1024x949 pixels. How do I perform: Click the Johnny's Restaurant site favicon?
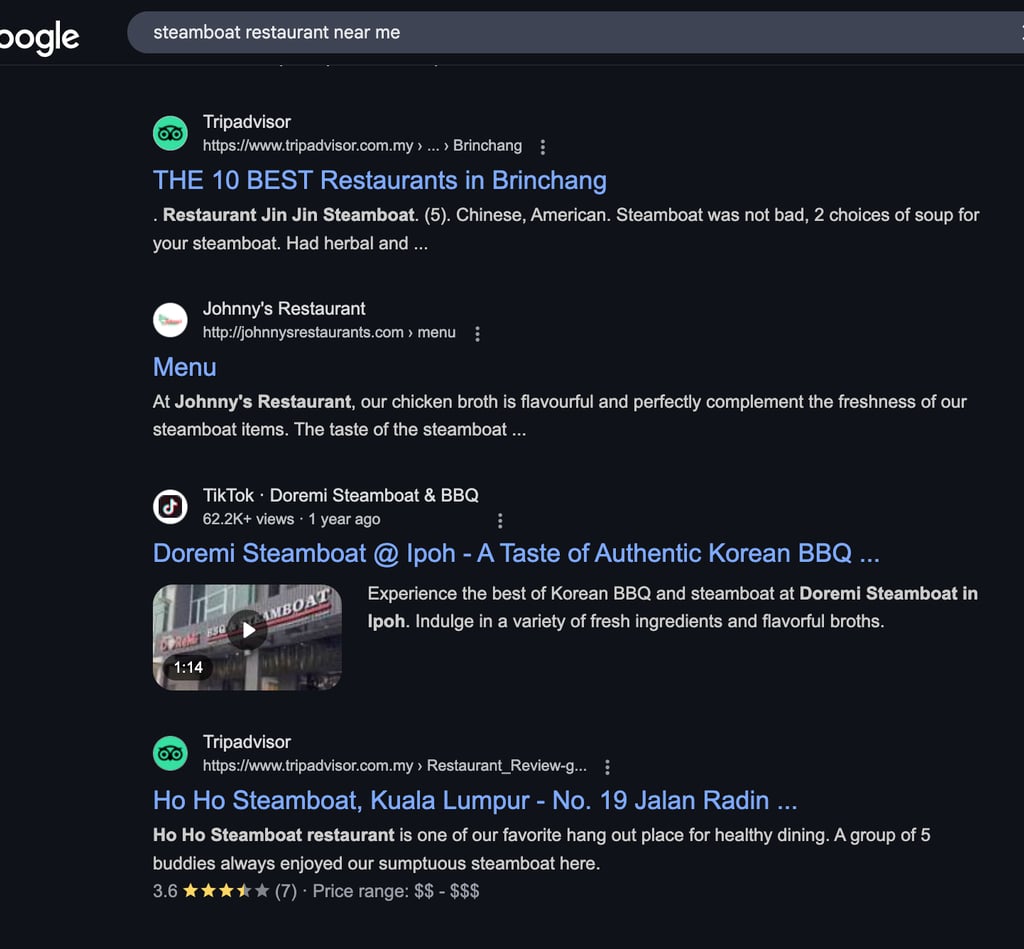coord(170,320)
